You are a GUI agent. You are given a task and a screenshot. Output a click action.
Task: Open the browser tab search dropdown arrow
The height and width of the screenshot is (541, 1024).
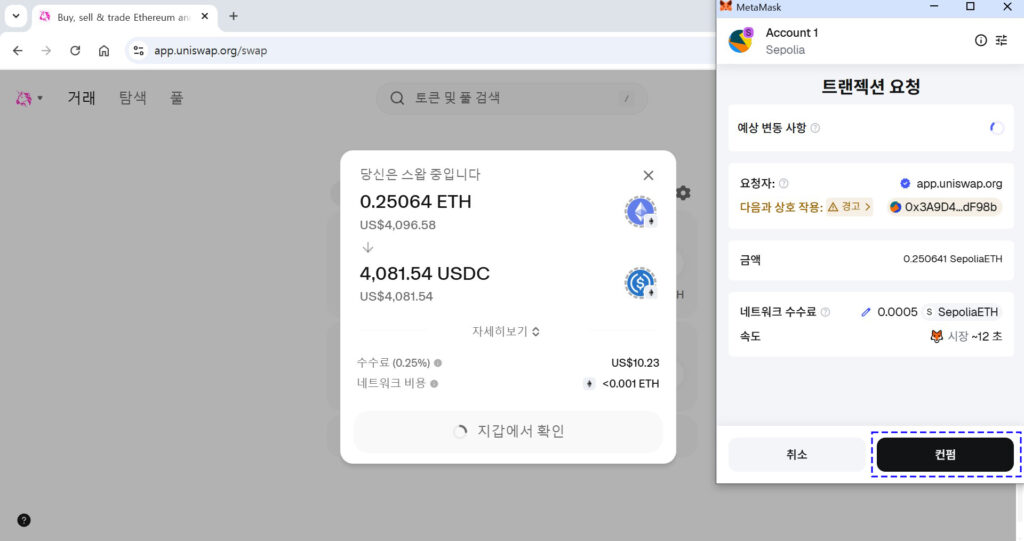[x=16, y=16]
